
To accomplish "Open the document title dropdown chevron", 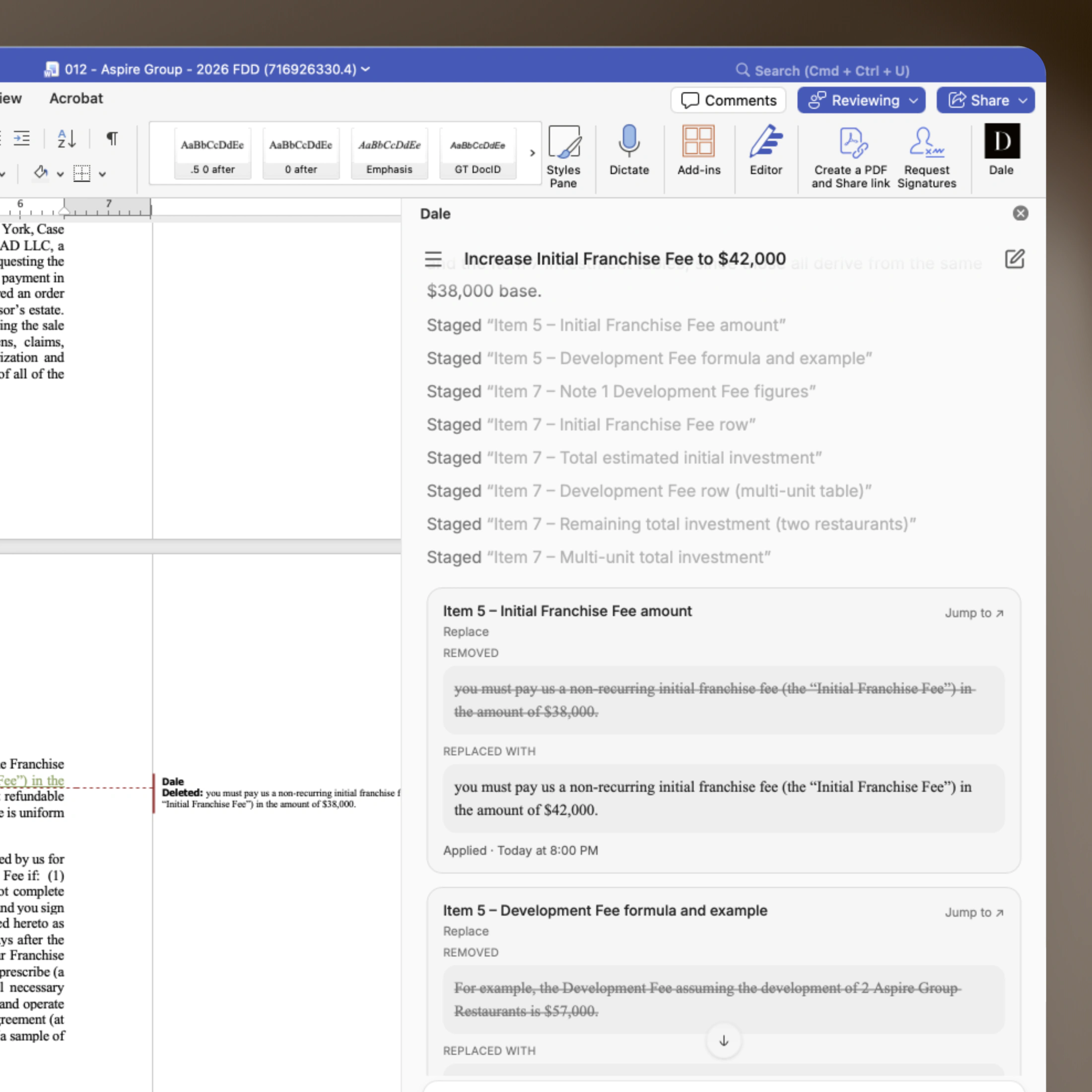I will coord(366,69).
